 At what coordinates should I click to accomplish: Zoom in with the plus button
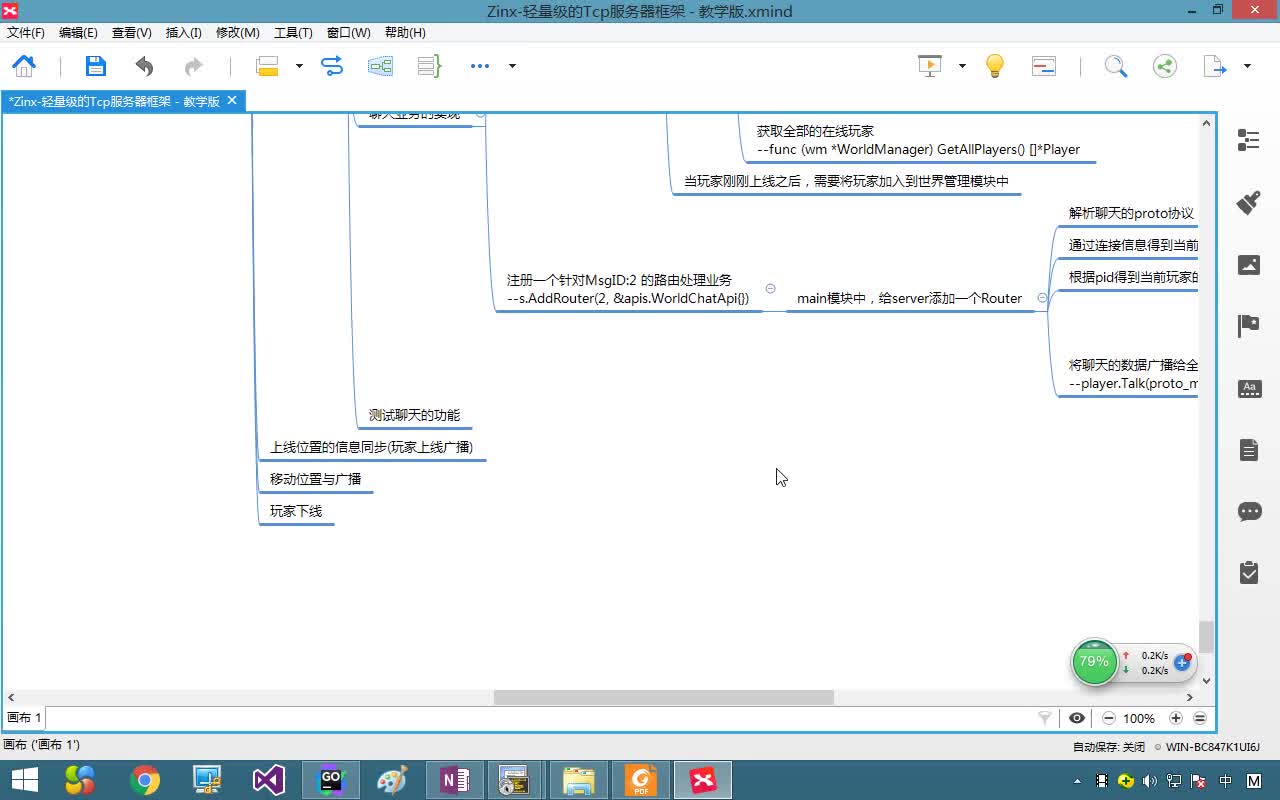coord(1176,718)
